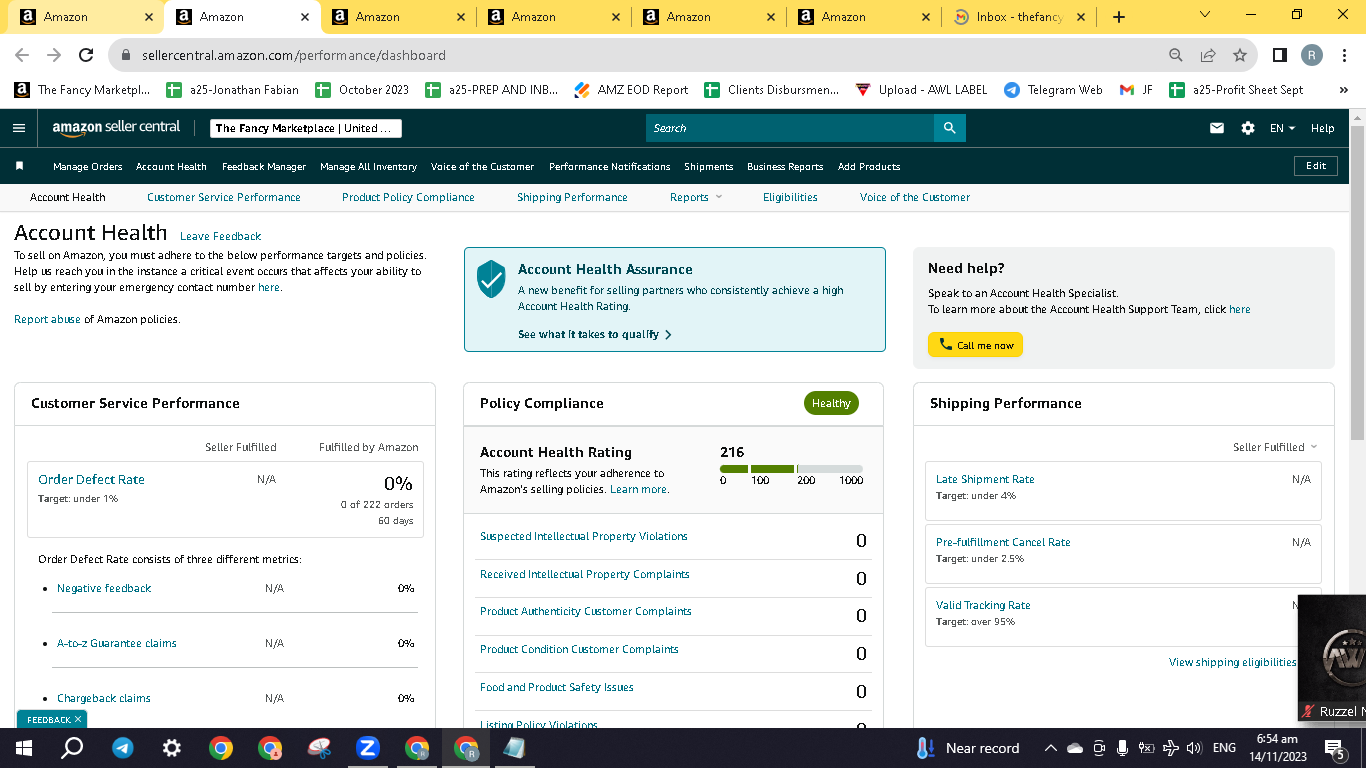1366x768 pixels.
Task: Click the magnifier search button in Seller Central
Action: click(x=949, y=128)
